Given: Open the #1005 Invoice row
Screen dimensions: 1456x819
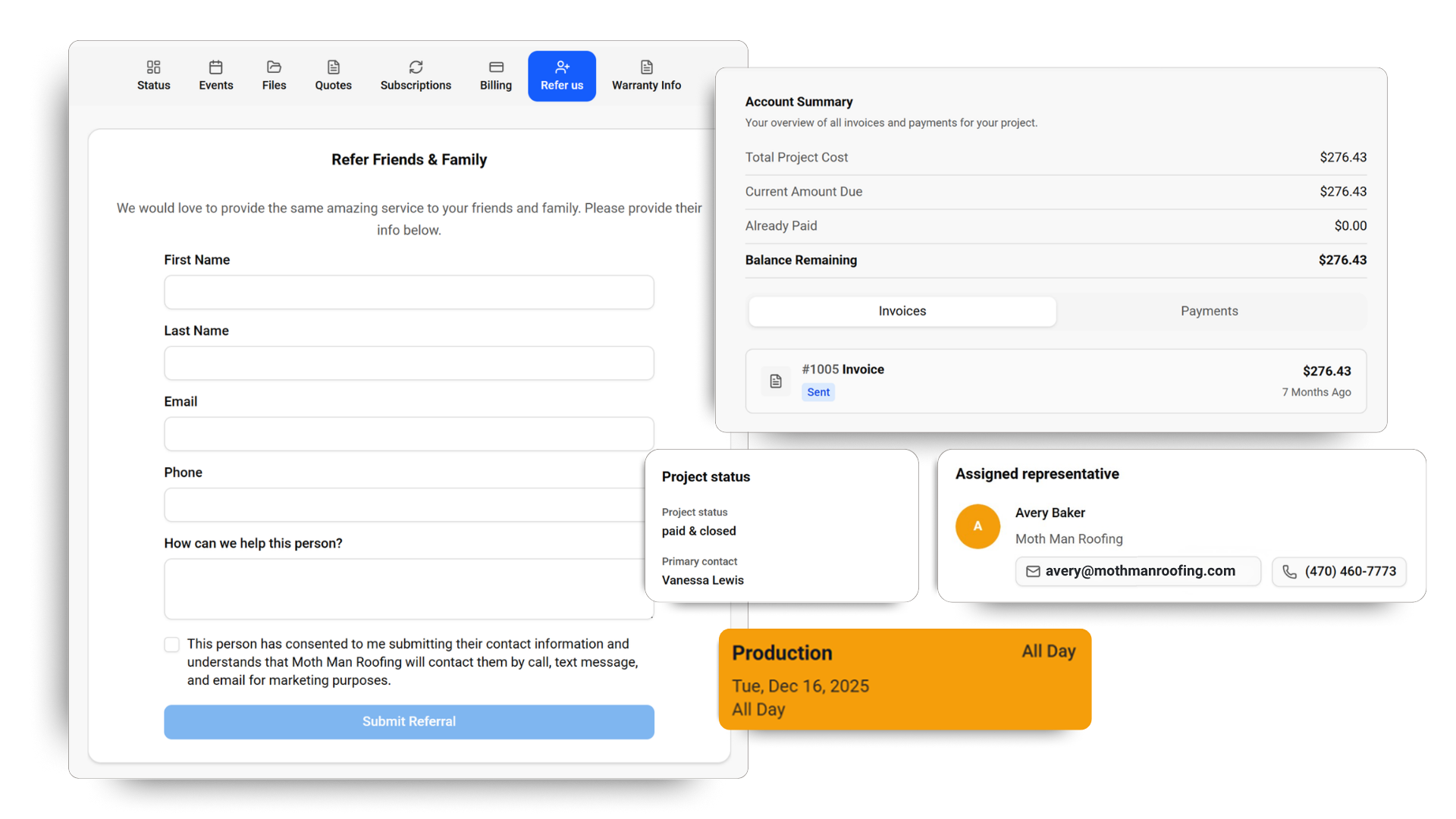Looking at the screenshot, I should 1056,381.
